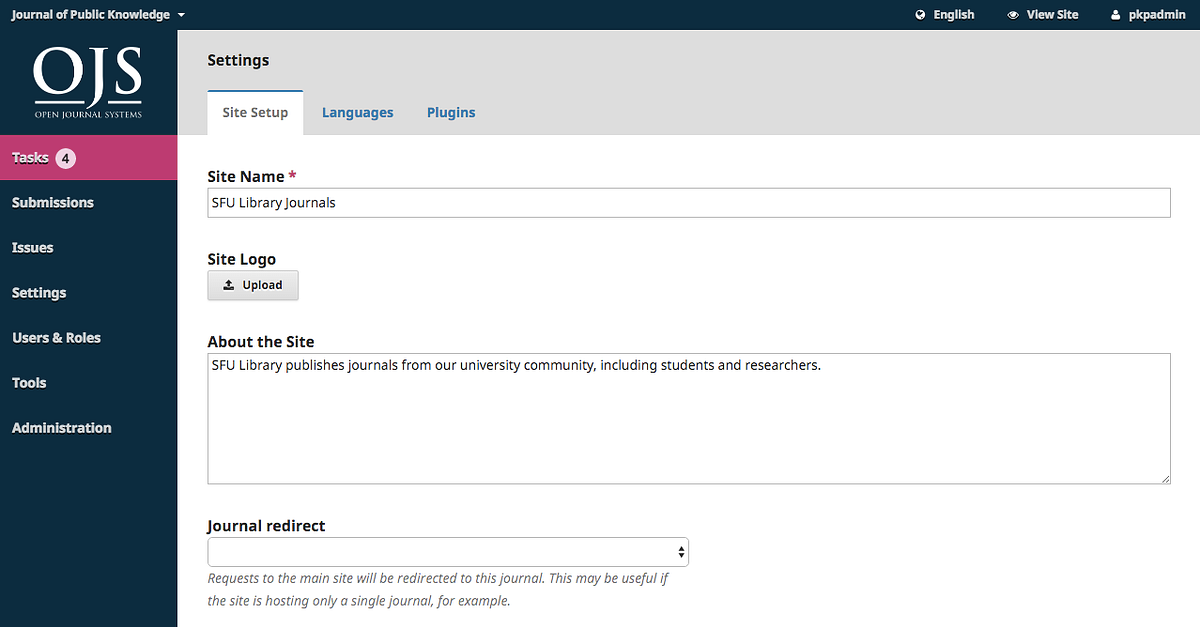Open Settings in the left navigation
This screenshot has width=1200, height=627.
pos(39,293)
